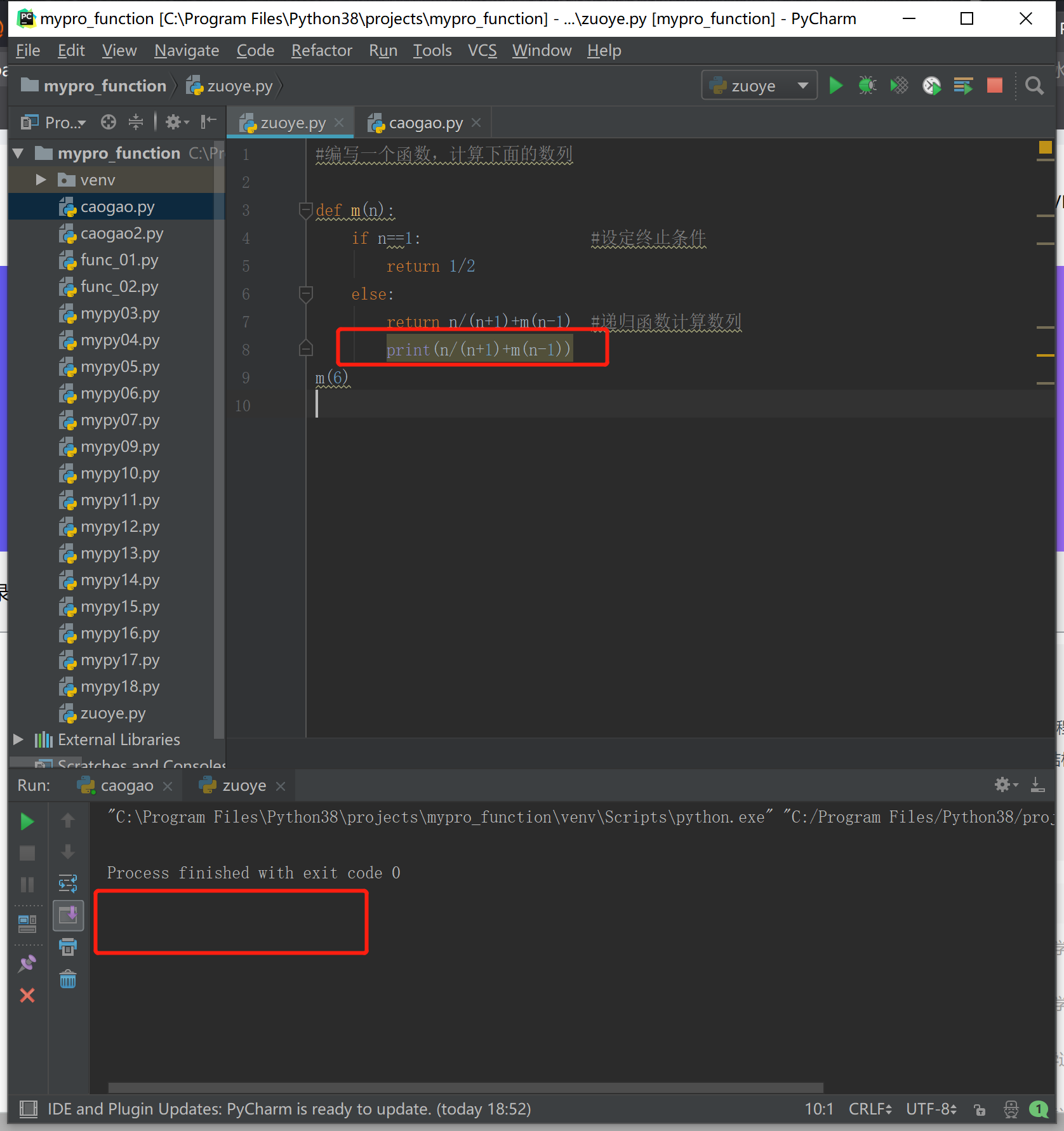Change line separator CRLF in the status bar

870,1109
